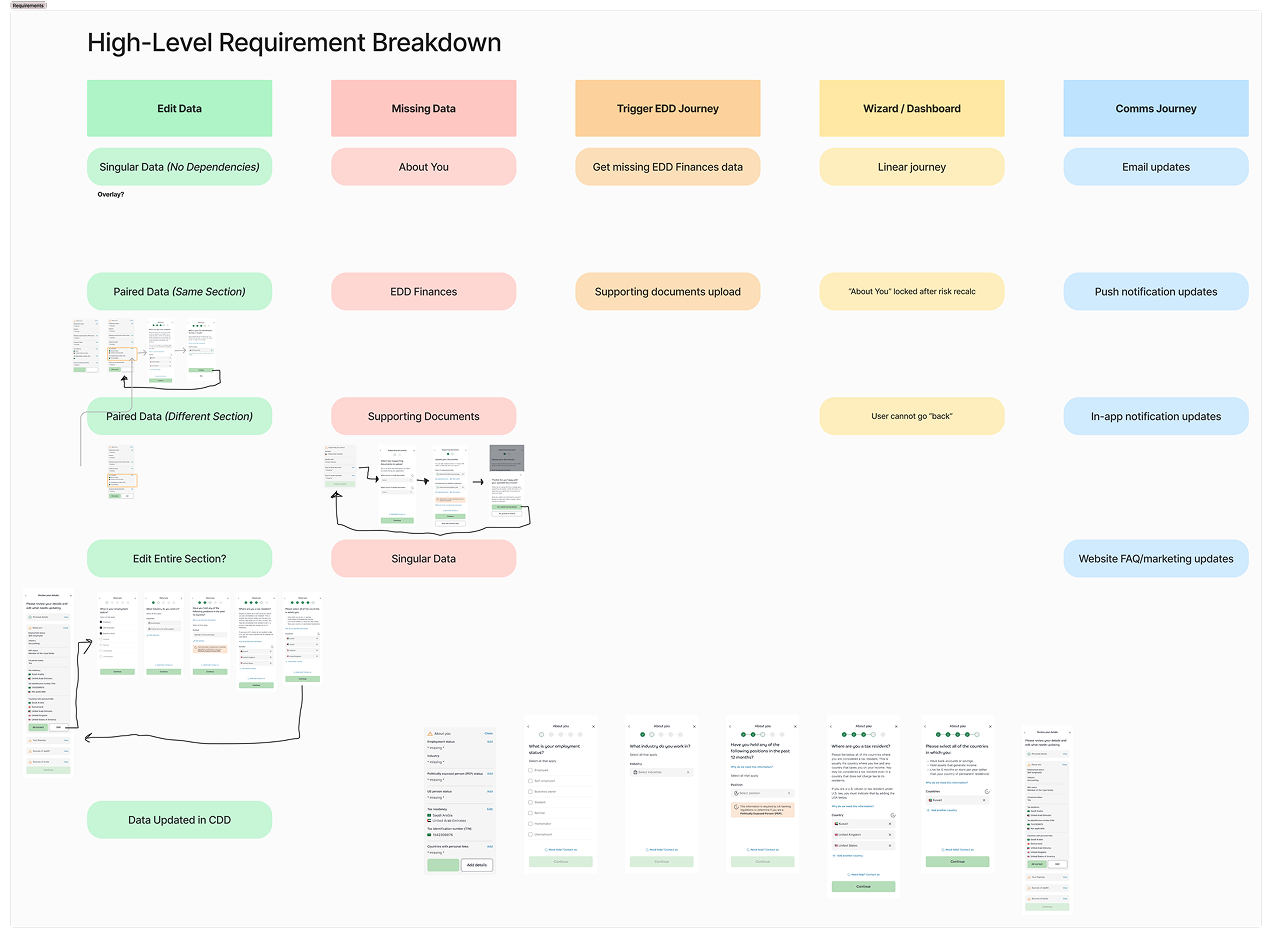
Task: Click the close X on the employment status screen
Action: coord(593,726)
